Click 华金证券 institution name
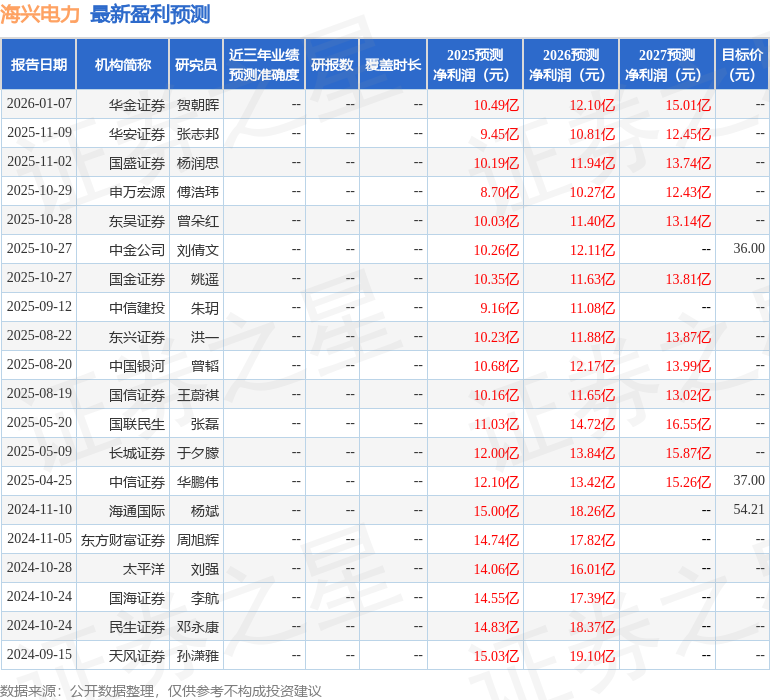The image size is (770, 700). 137,105
